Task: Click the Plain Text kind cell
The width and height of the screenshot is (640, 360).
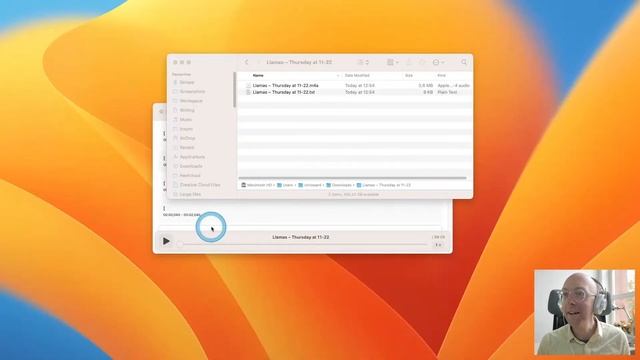Action: click(447, 93)
